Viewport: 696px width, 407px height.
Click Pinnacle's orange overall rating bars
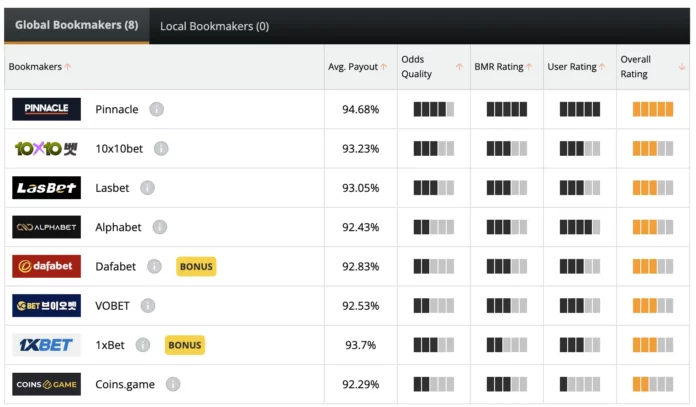[x=653, y=109]
